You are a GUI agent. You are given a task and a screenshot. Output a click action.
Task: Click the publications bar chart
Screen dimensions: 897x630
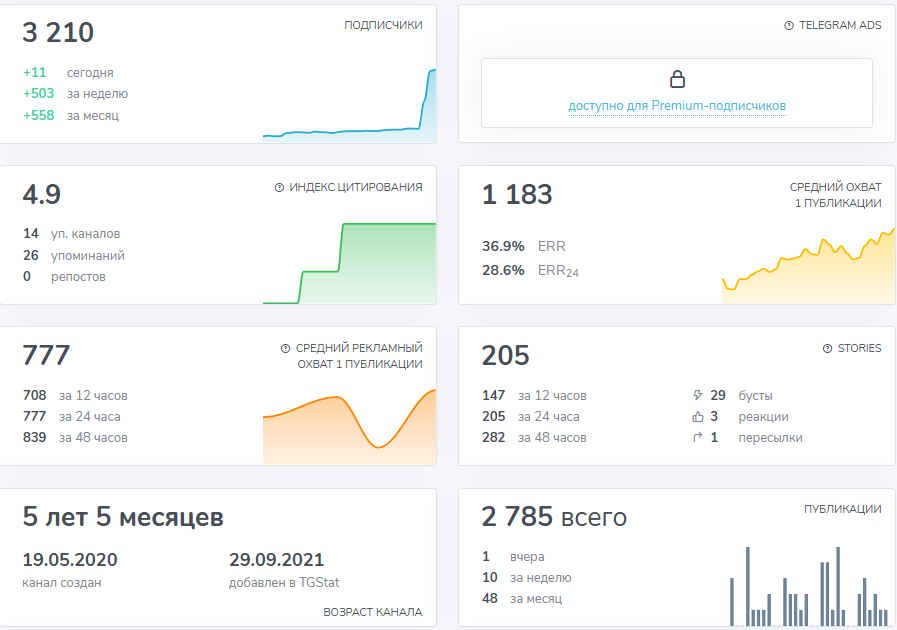(808, 590)
